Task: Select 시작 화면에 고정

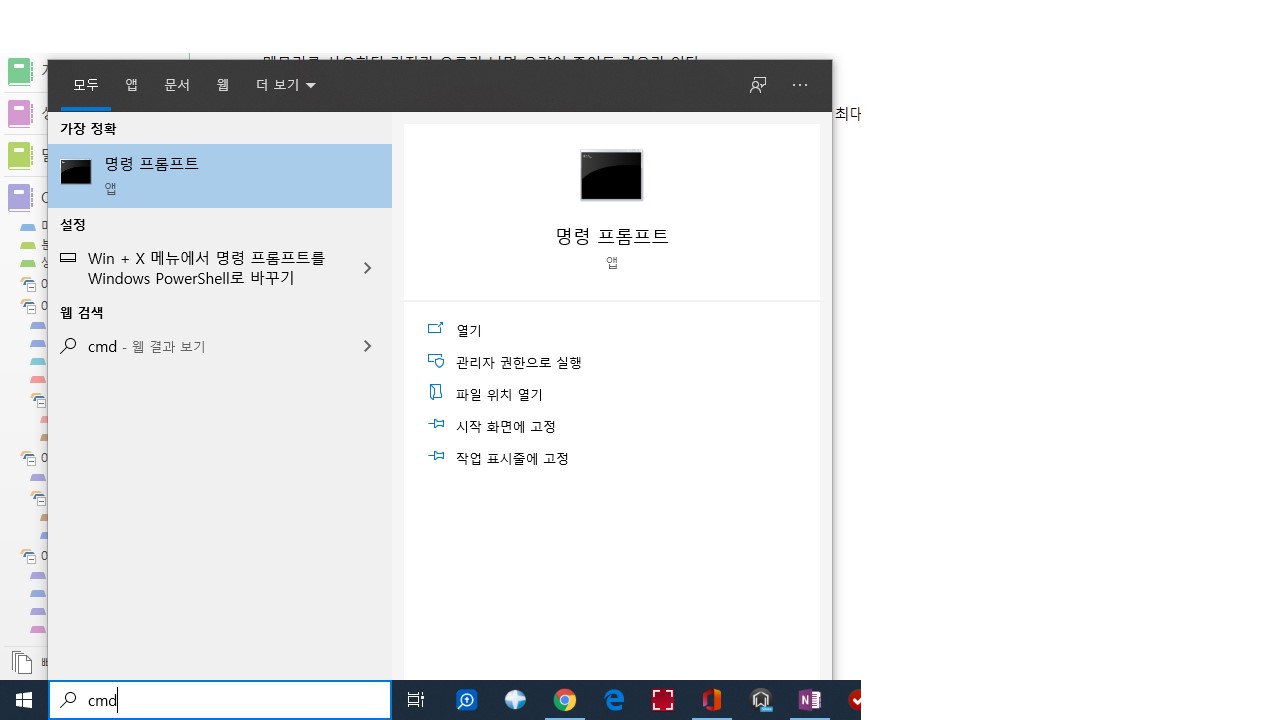Action: (491, 426)
